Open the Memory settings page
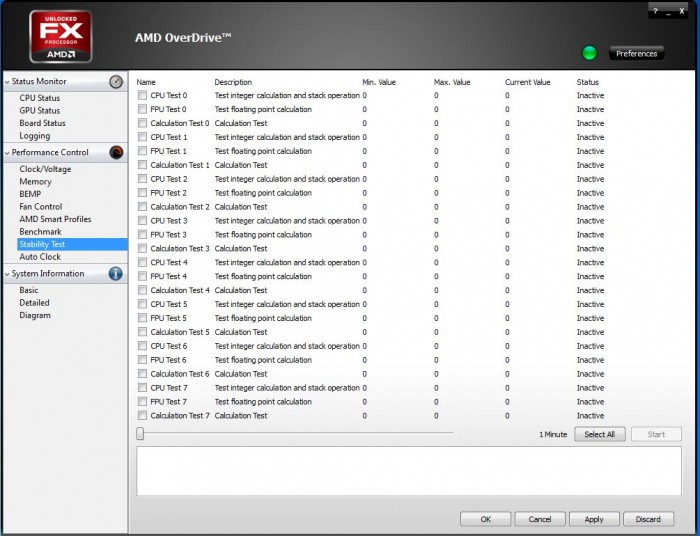 35,182
